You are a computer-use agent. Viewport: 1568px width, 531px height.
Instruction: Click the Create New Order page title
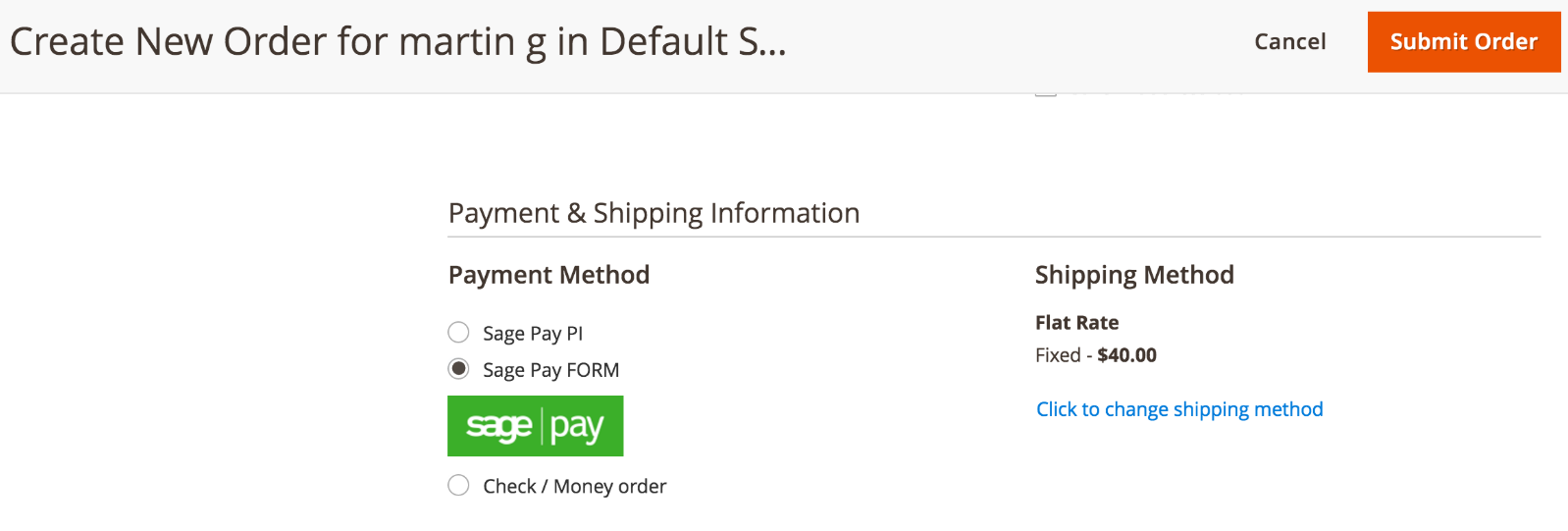397,42
